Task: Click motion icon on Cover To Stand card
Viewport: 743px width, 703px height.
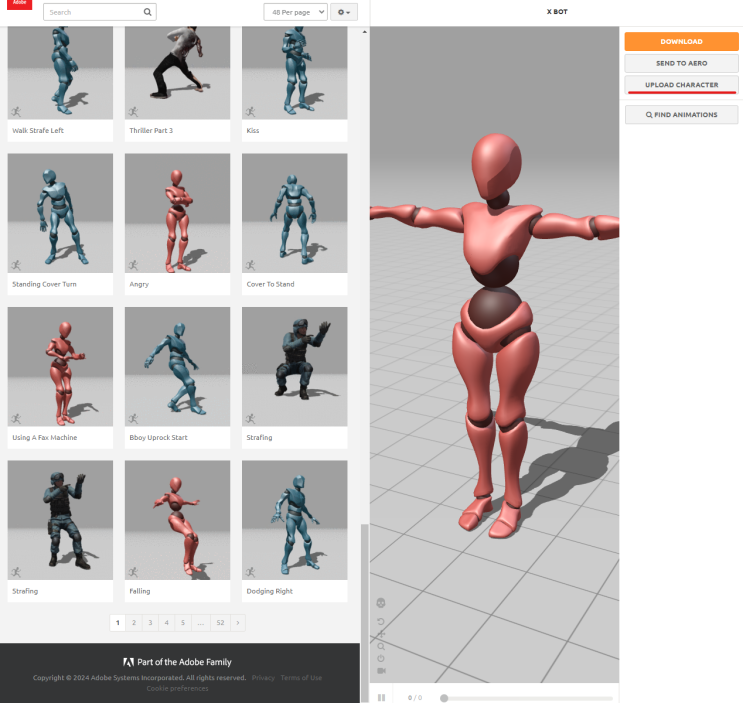Action: 250,265
